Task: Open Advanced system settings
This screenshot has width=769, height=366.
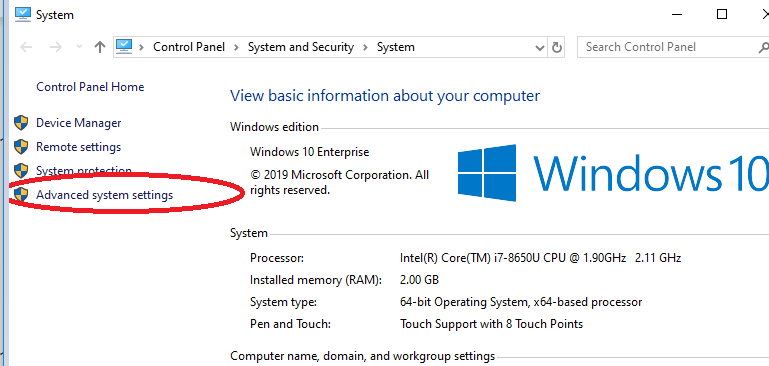Action: point(104,195)
